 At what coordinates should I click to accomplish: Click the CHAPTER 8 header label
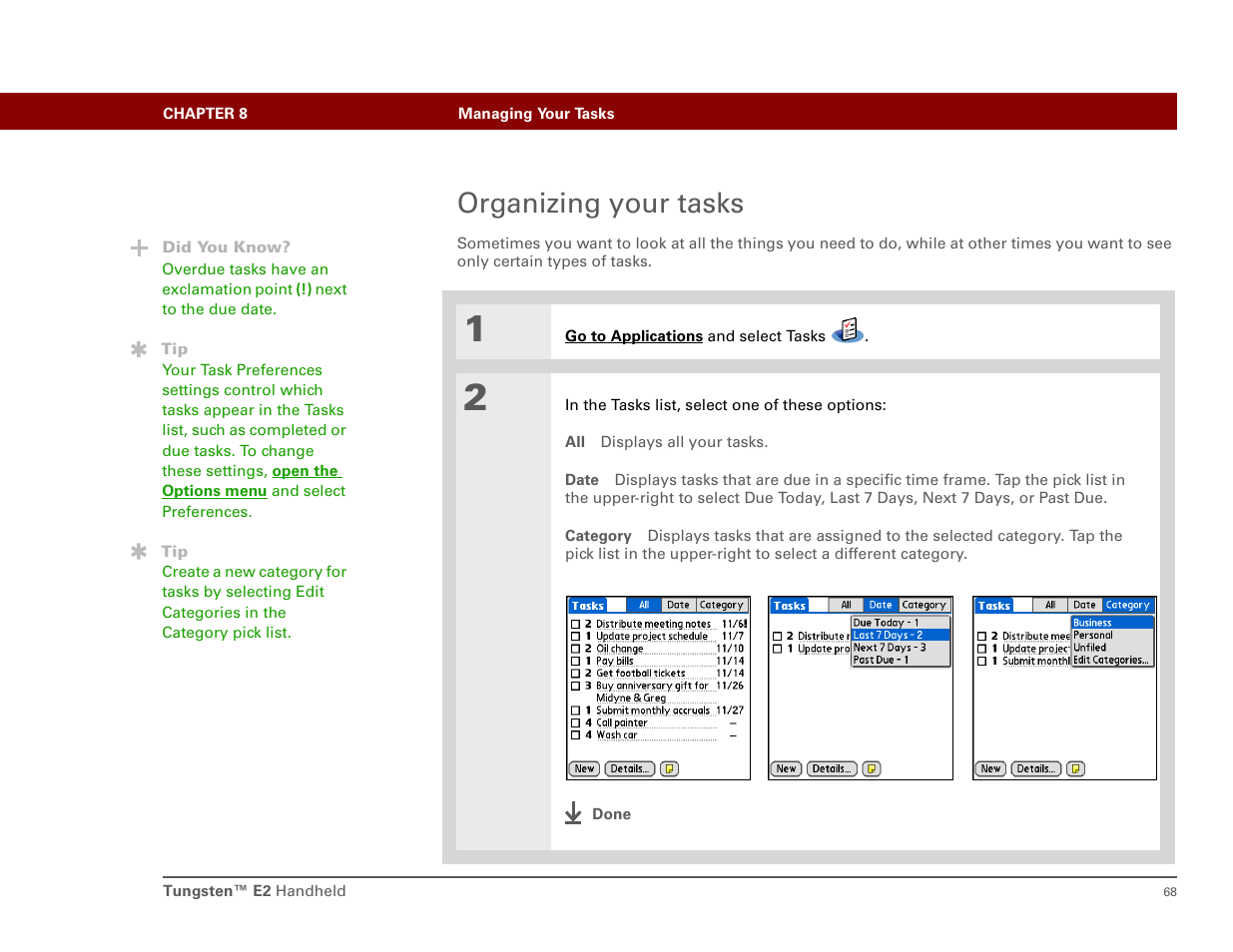point(205,114)
